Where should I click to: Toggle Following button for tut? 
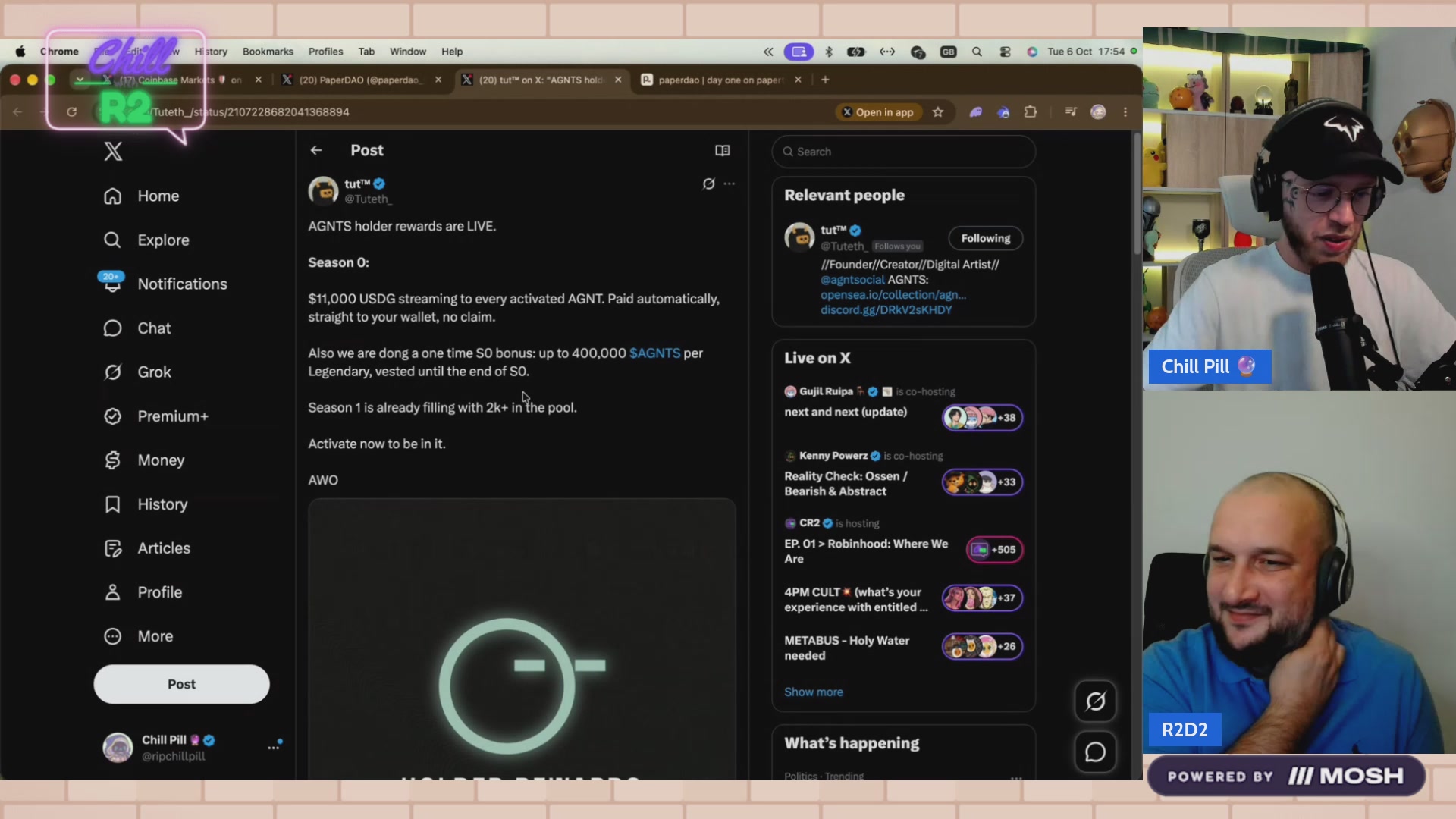click(x=985, y=238)
